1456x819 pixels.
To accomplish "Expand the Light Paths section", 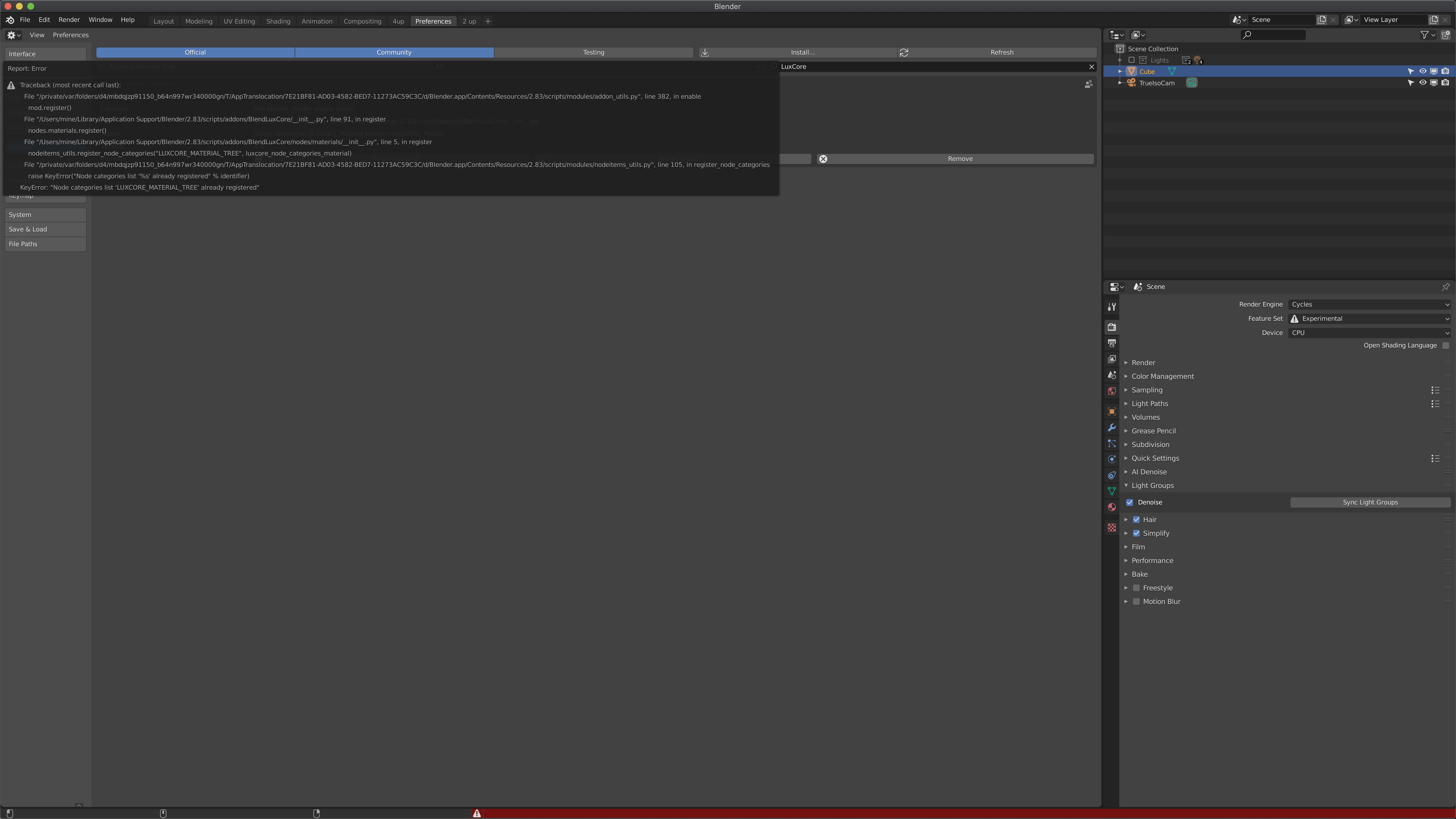I will point(1150,404).
